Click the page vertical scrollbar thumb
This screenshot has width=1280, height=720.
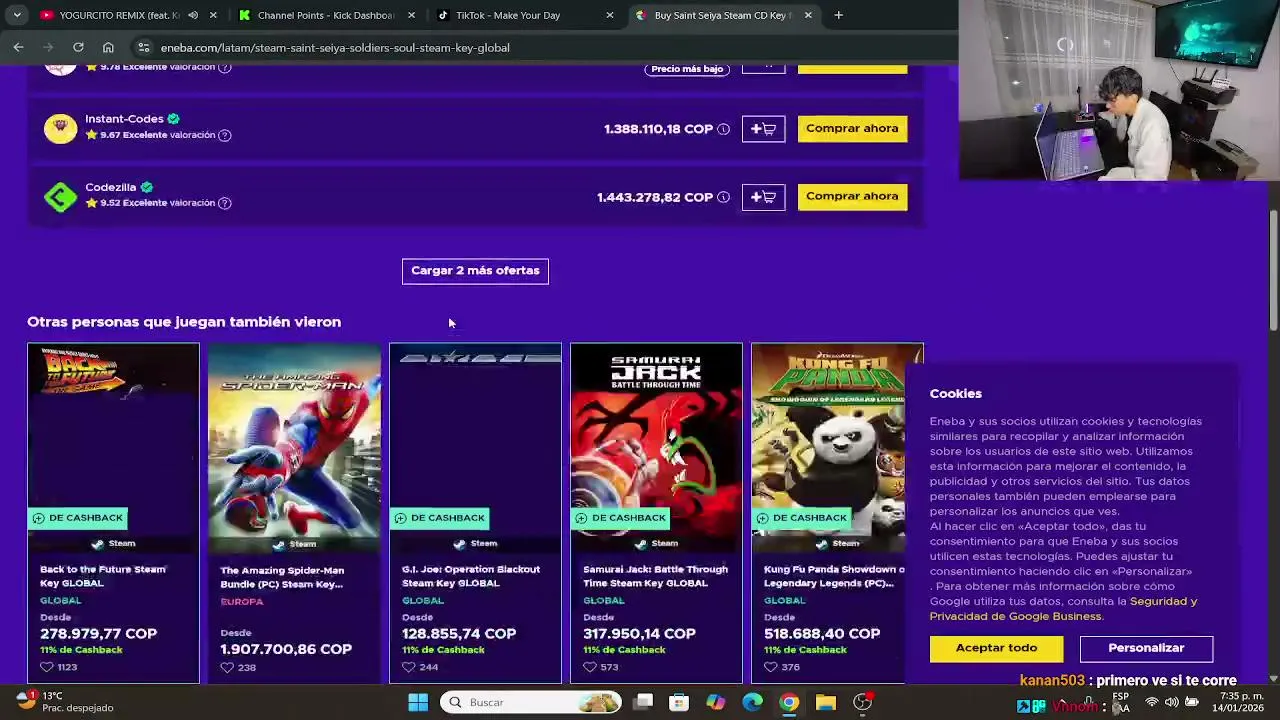pos(1273,270)
